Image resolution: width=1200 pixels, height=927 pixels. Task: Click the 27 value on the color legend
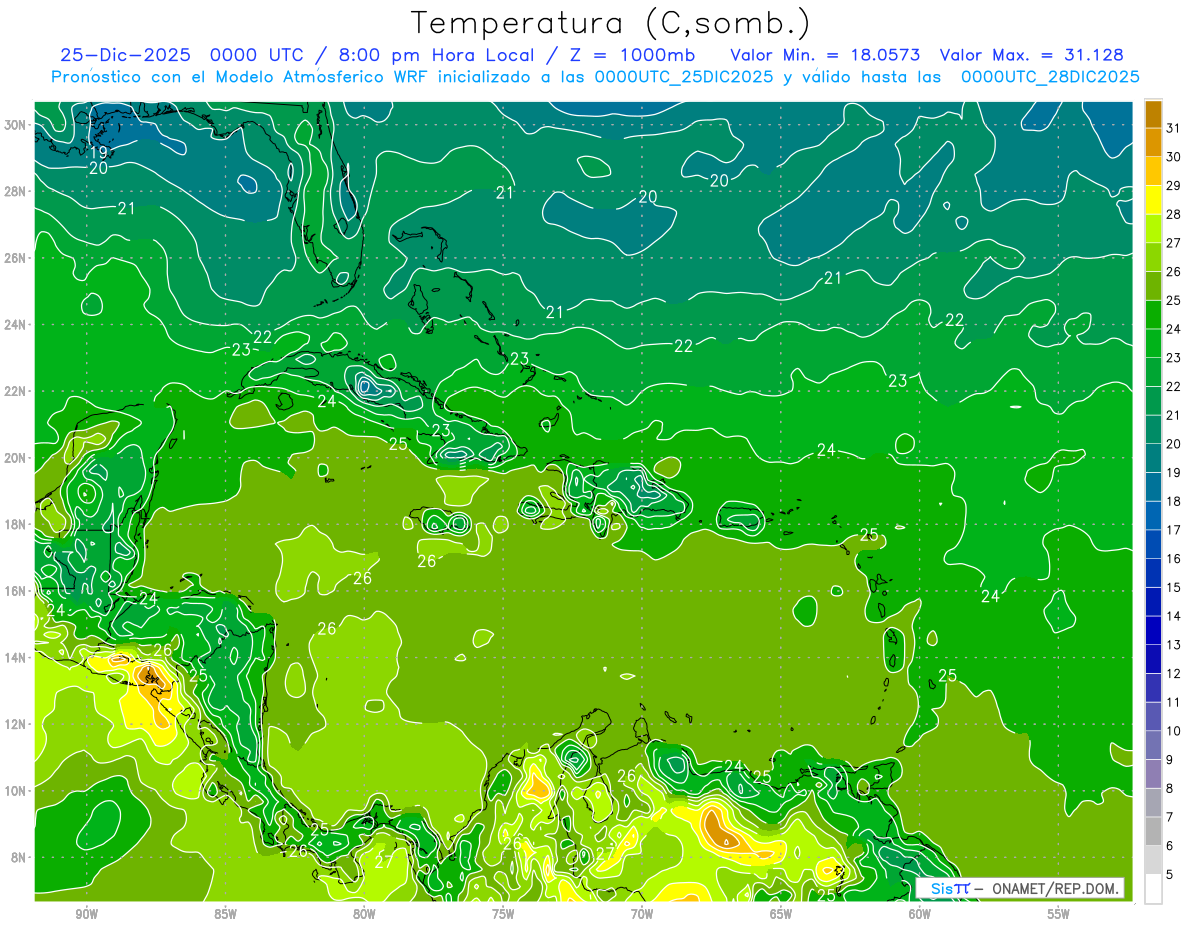coord(1174,243)
